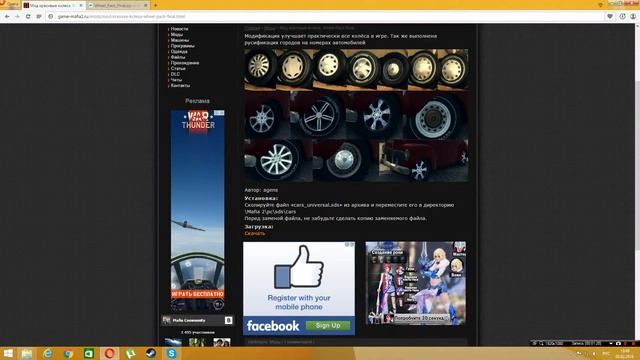The width and height of the screenshot is (640, 360).
Task: Open the Статьи menu link
Action: click(178, 69)
